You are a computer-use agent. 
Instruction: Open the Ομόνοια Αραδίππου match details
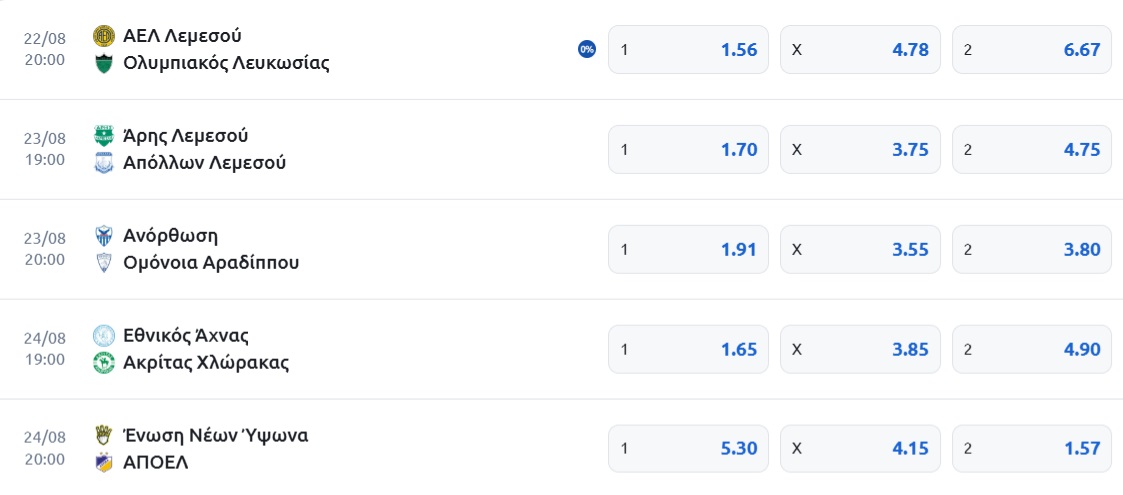pyautogui.click(x=211, y=263)
